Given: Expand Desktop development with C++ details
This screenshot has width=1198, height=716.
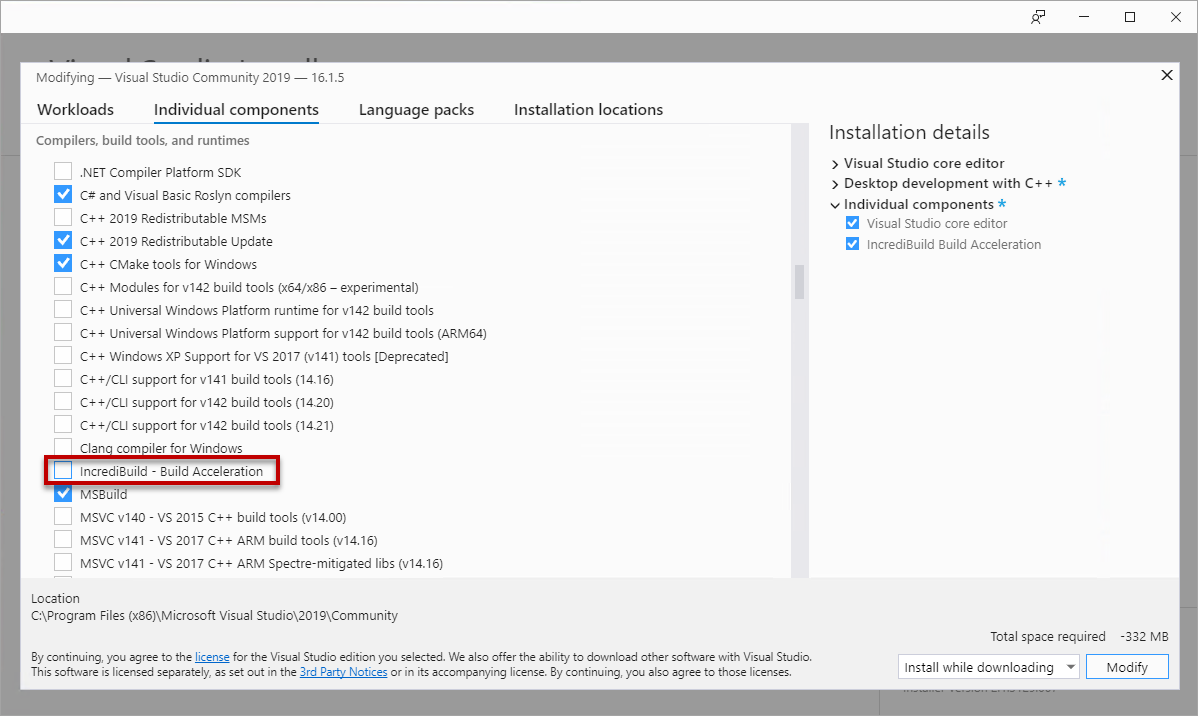Looking at the screenshot, I should pyautogui.click(x=835, y=184).
